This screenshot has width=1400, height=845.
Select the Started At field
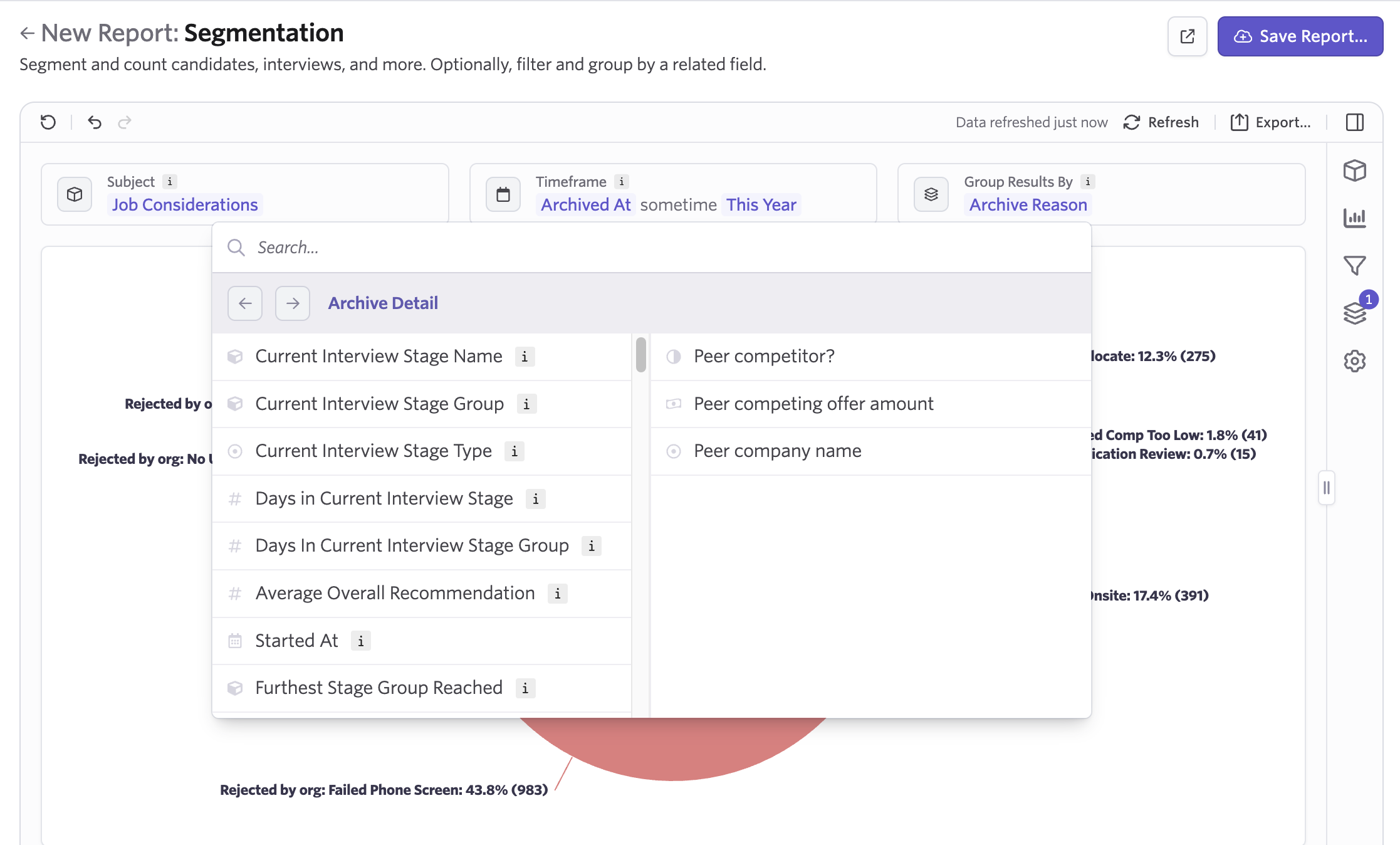pyautogui.click(x=422, y=641)
